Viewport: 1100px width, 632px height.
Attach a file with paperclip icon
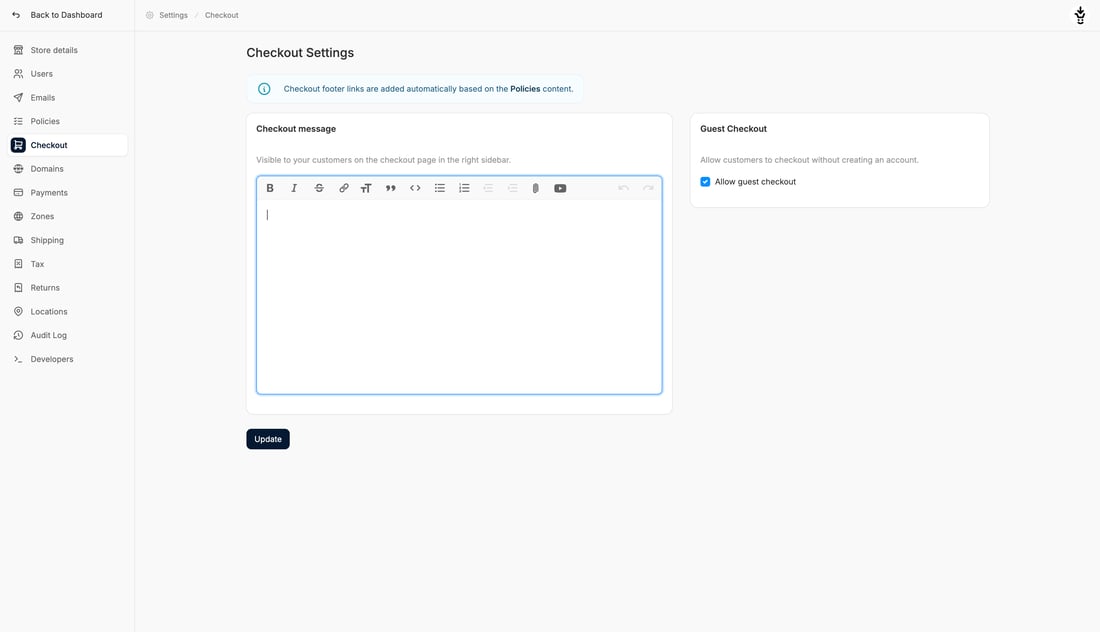pos(535,188)
